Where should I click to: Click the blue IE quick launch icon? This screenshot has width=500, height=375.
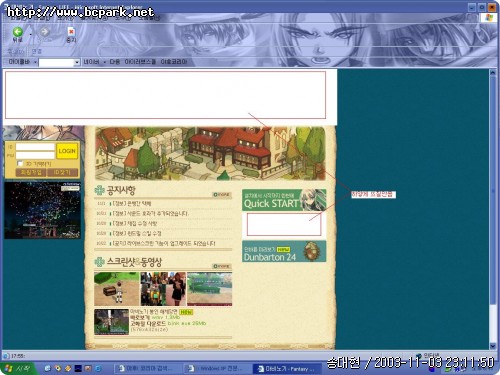[98, 368]
